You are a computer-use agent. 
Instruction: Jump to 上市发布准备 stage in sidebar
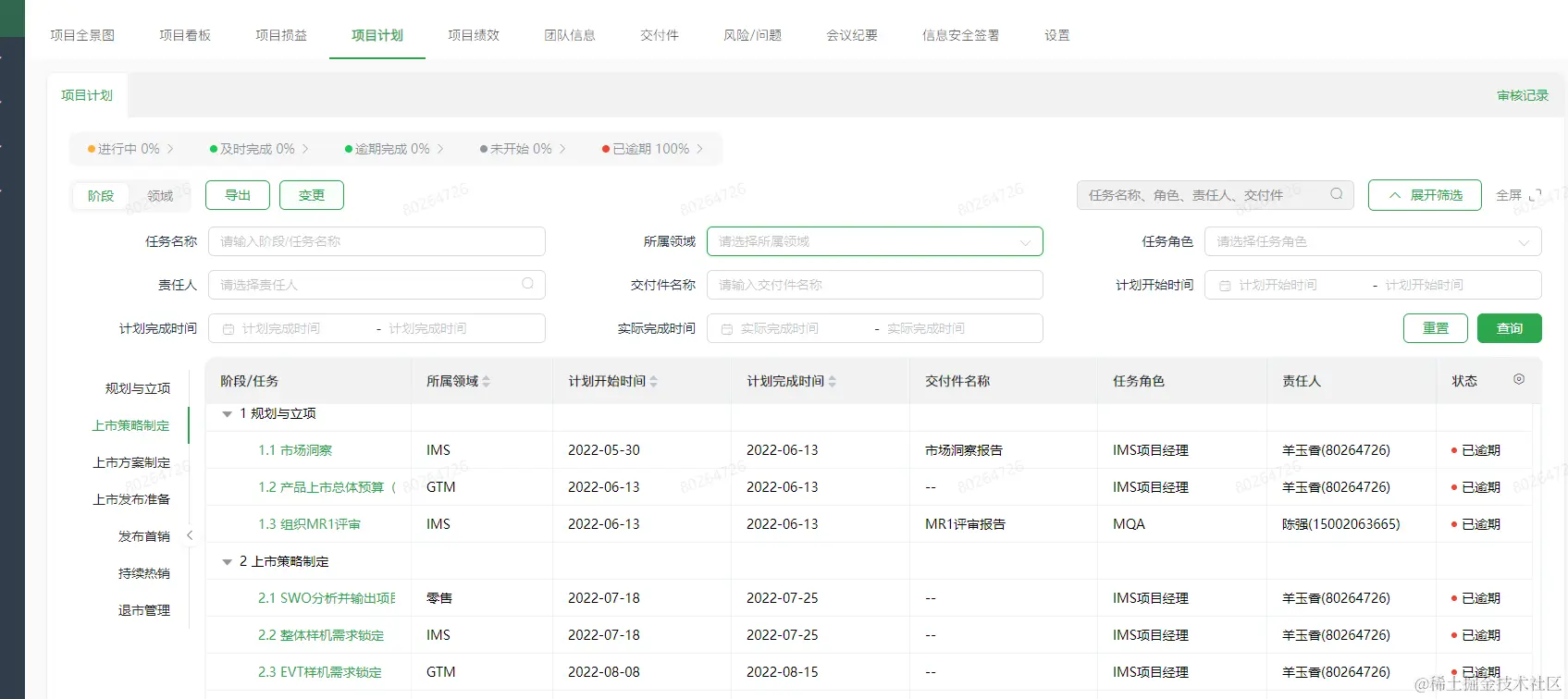(131, 499)
